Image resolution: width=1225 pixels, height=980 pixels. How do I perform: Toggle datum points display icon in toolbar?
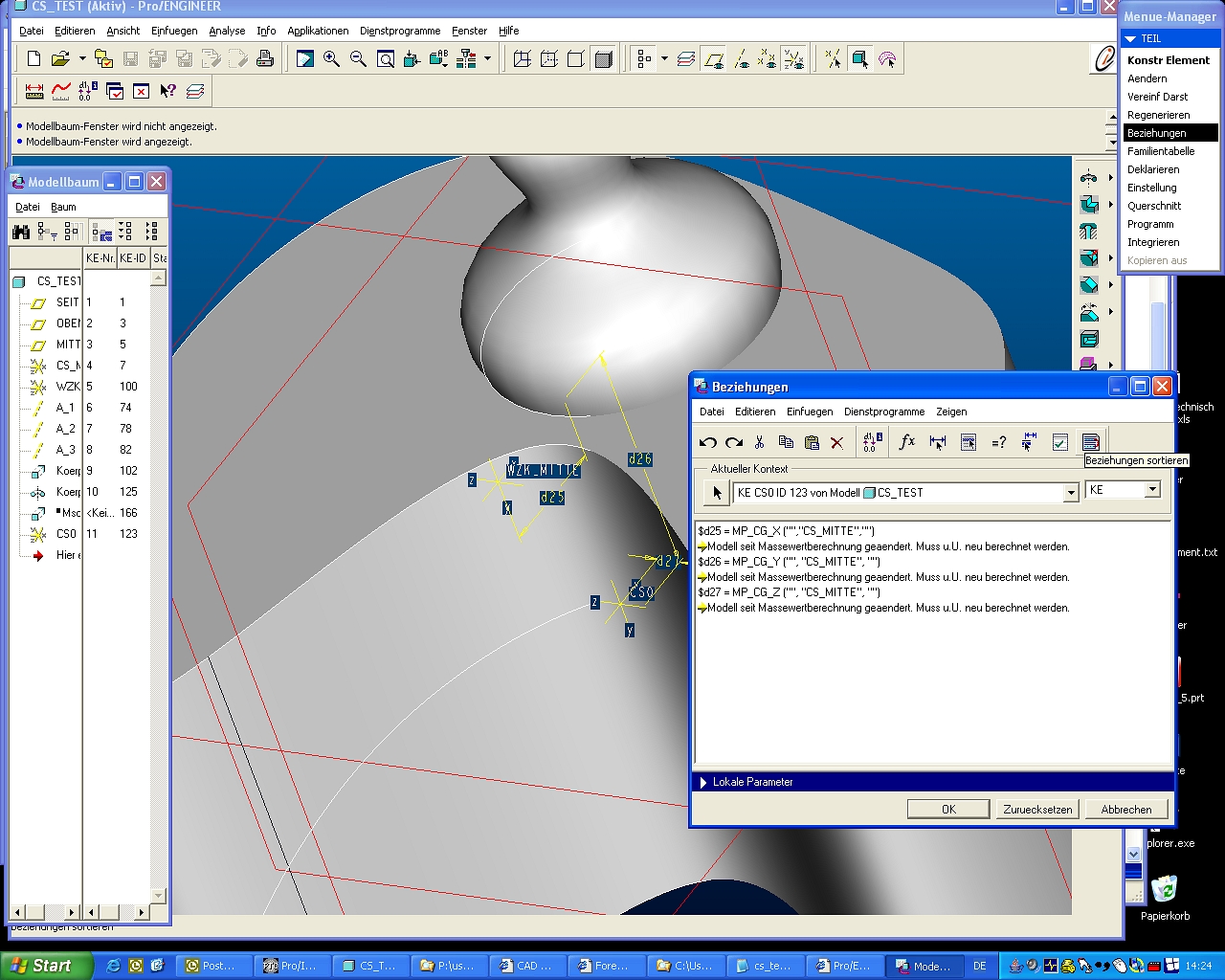768,59
